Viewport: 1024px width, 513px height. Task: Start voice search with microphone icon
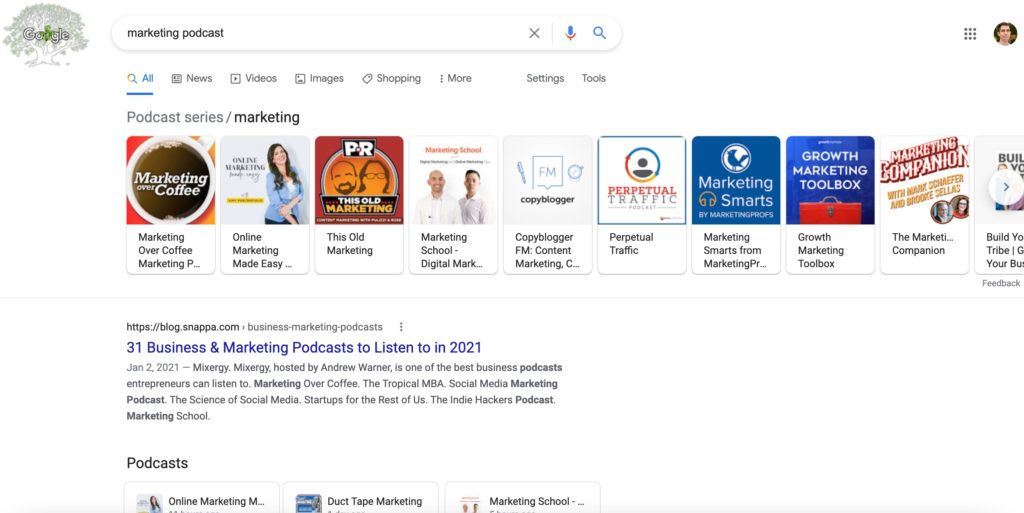[x=570, y=33]
